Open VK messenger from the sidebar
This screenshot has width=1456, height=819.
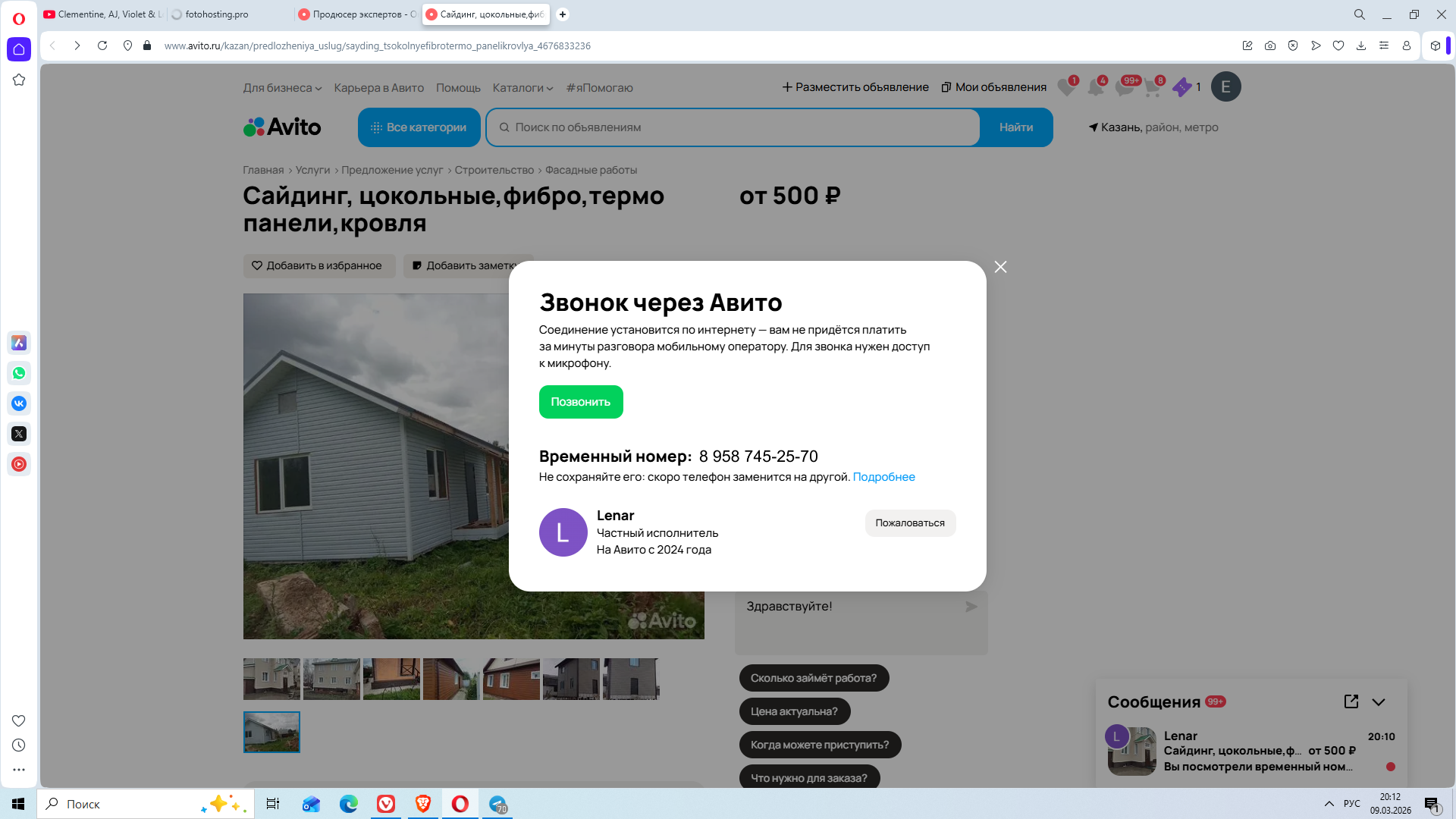19,403
